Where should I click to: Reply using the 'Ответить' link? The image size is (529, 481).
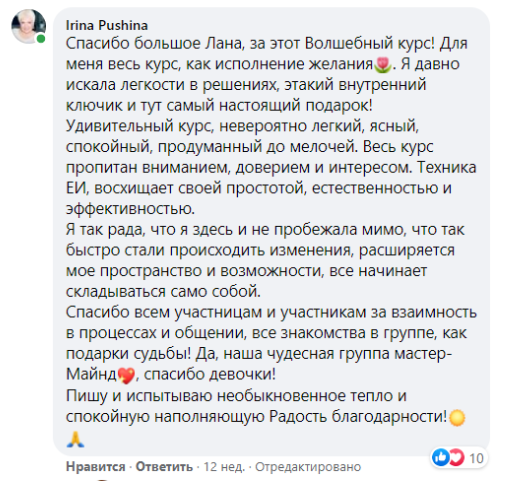[x=164, y=467]
